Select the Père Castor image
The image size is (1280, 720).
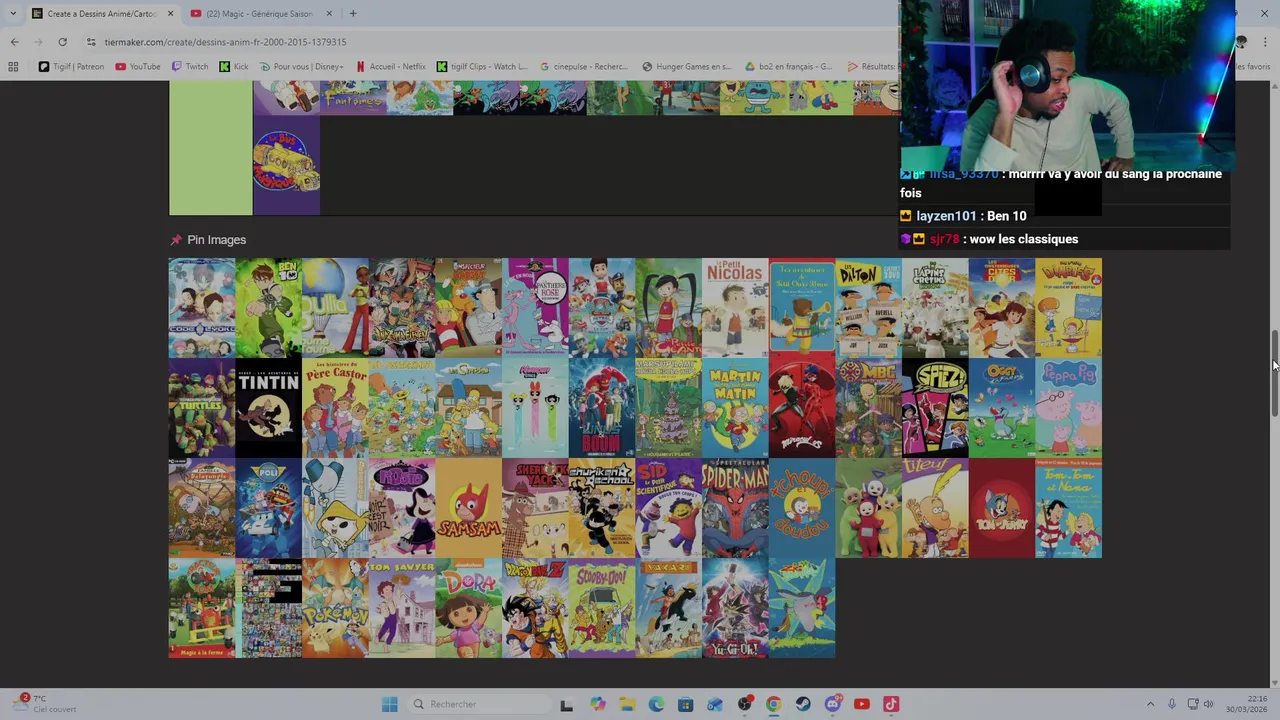[x=335, y=408]
